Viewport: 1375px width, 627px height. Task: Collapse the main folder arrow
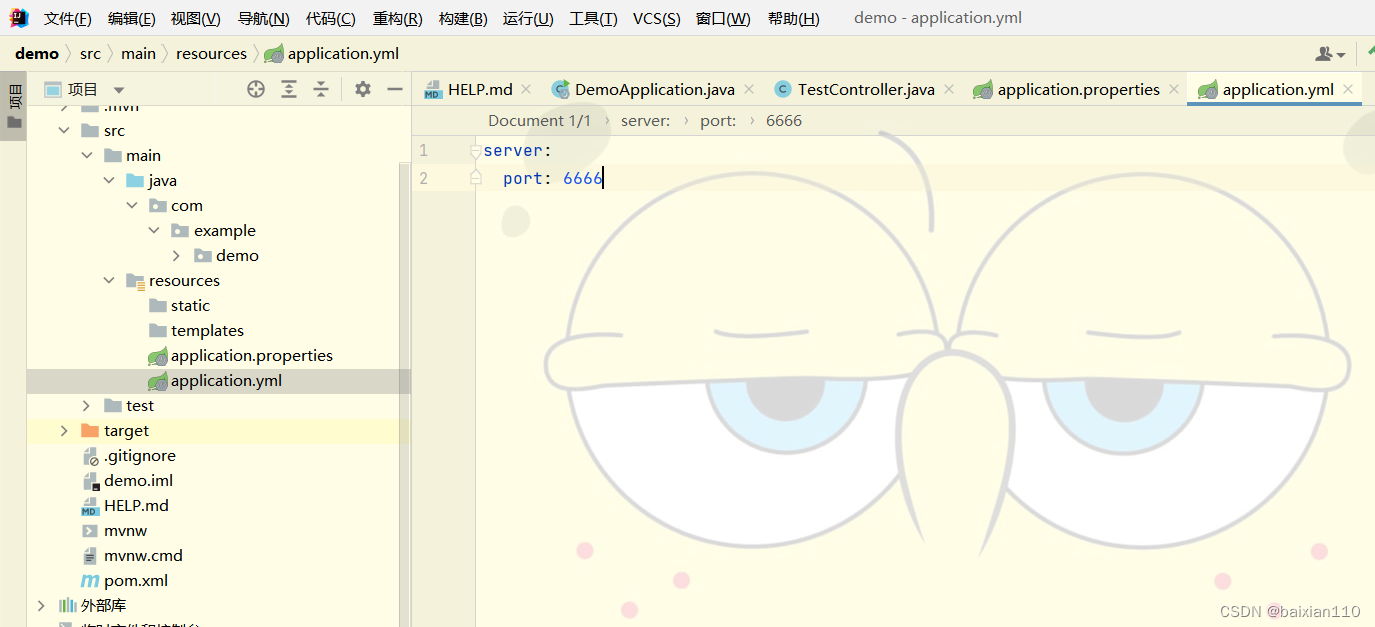click(x=87, y=155)
